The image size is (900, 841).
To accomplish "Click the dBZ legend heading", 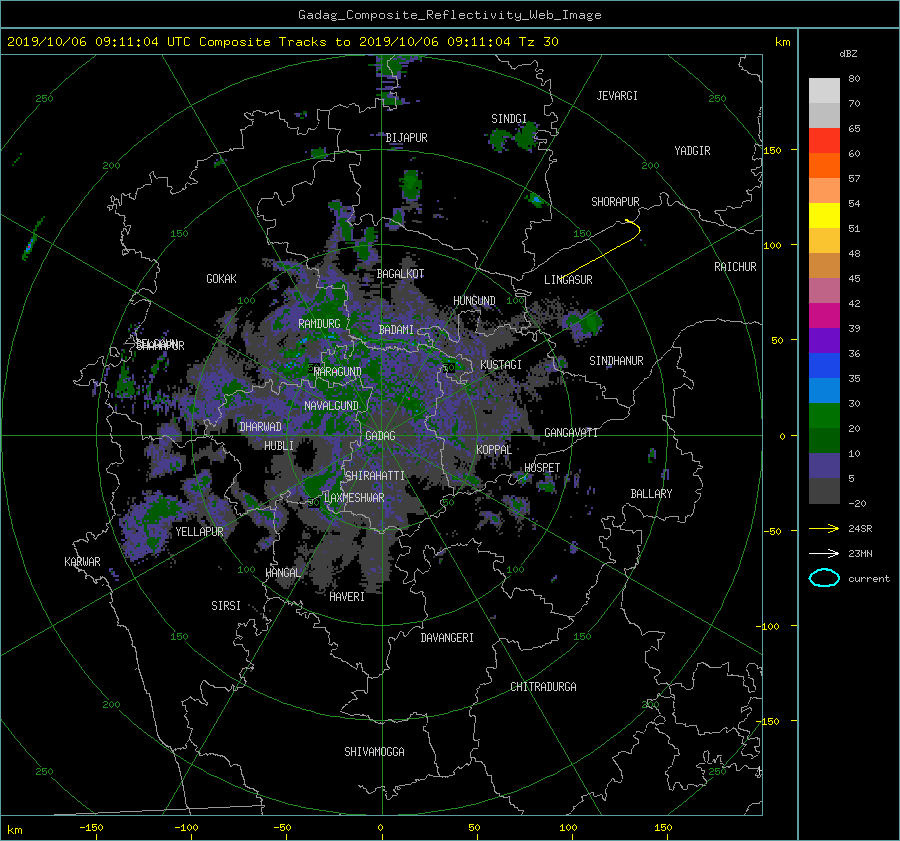I will (x=848, y=54).
